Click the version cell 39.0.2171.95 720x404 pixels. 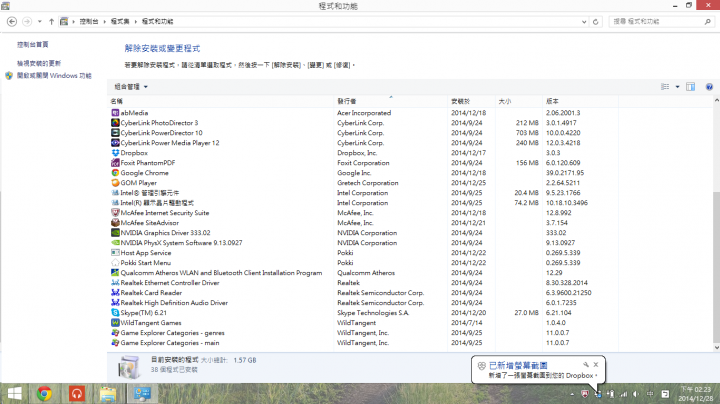565,173
